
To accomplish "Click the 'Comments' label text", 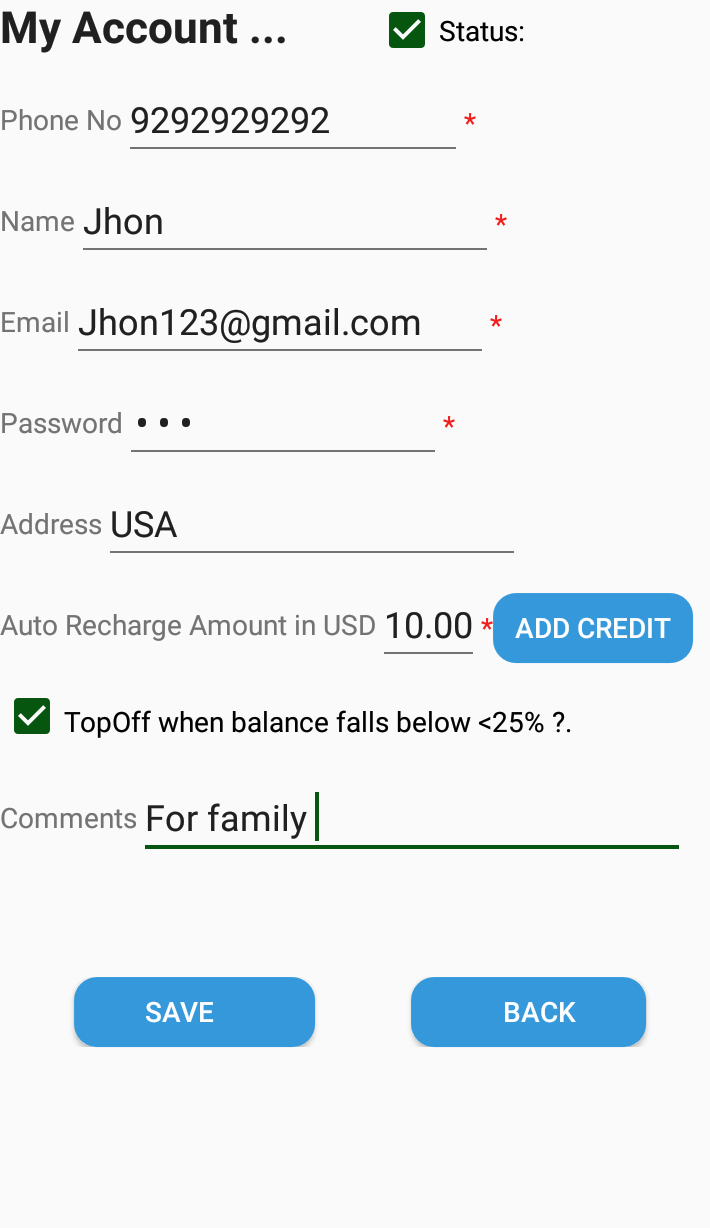I will pos(68,819).
